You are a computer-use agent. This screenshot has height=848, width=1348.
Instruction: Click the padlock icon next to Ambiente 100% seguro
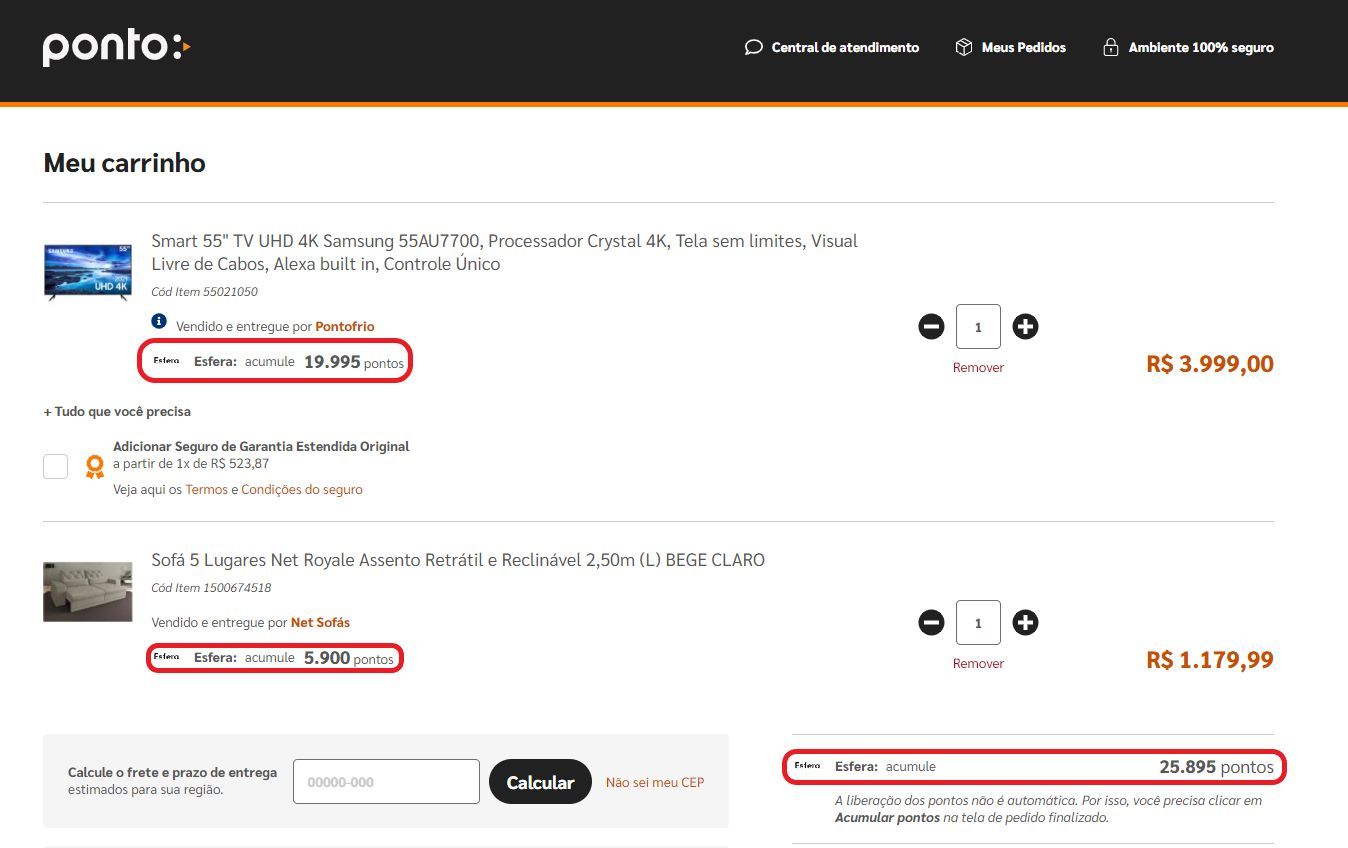tap(1110, 47)
